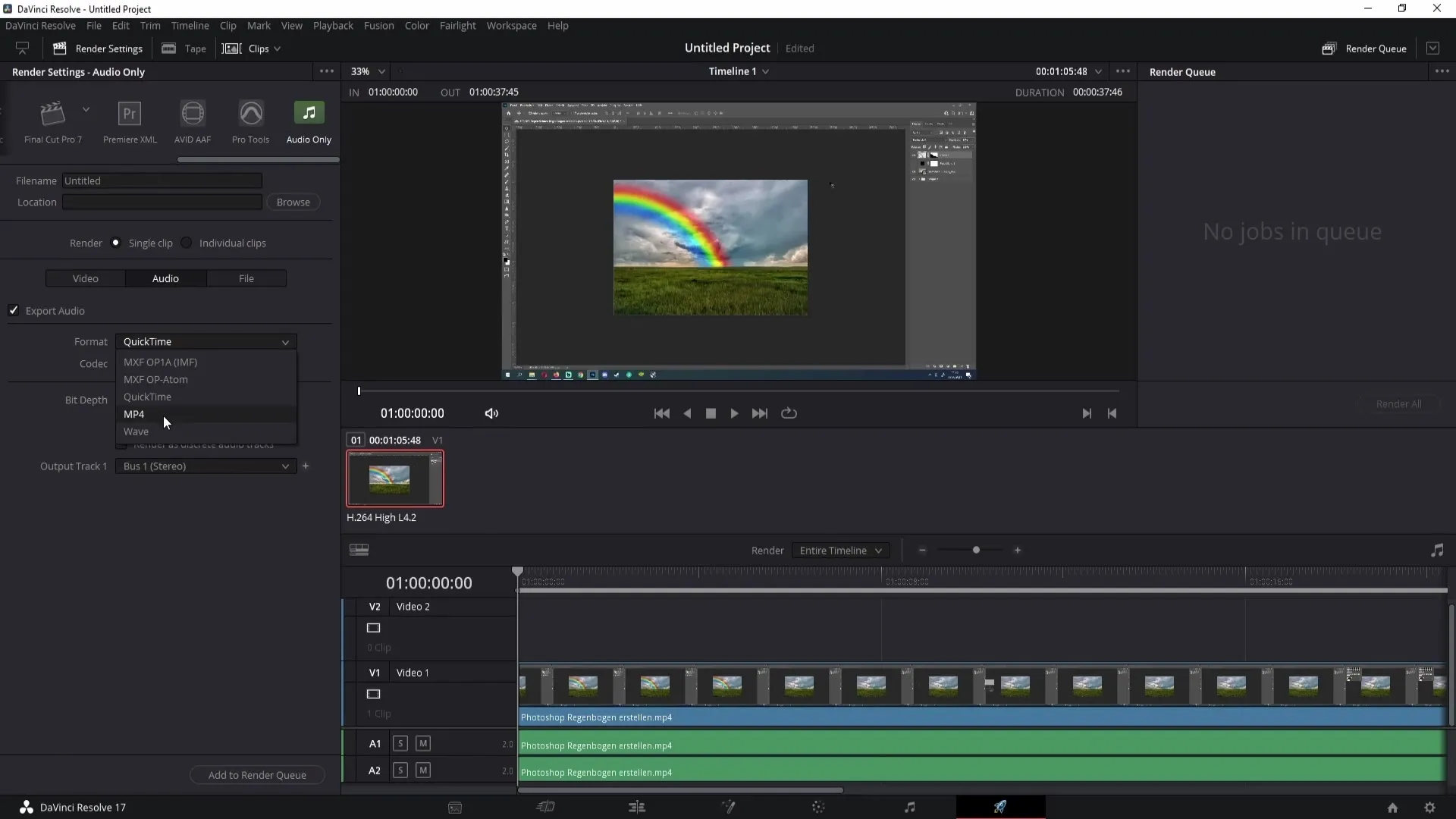
Task: Click the Audio tab in render settings
Action: (165, 278)
